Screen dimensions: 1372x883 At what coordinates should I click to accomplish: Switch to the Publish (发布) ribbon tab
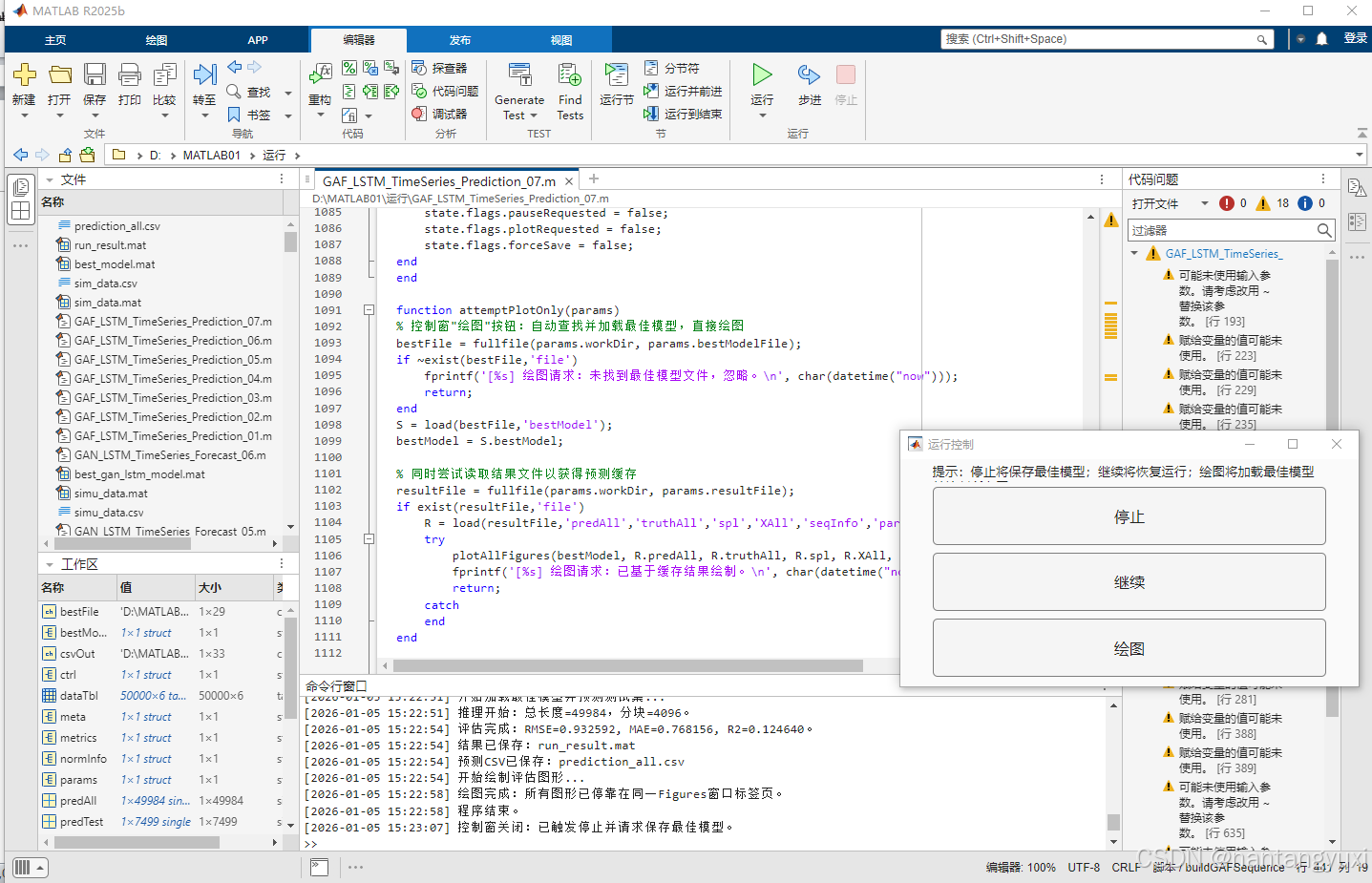tap(460, 40)
